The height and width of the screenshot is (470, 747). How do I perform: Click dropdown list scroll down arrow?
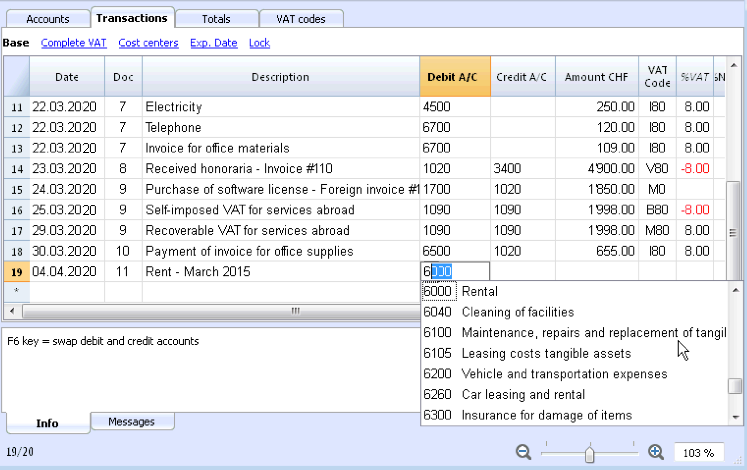736,418
